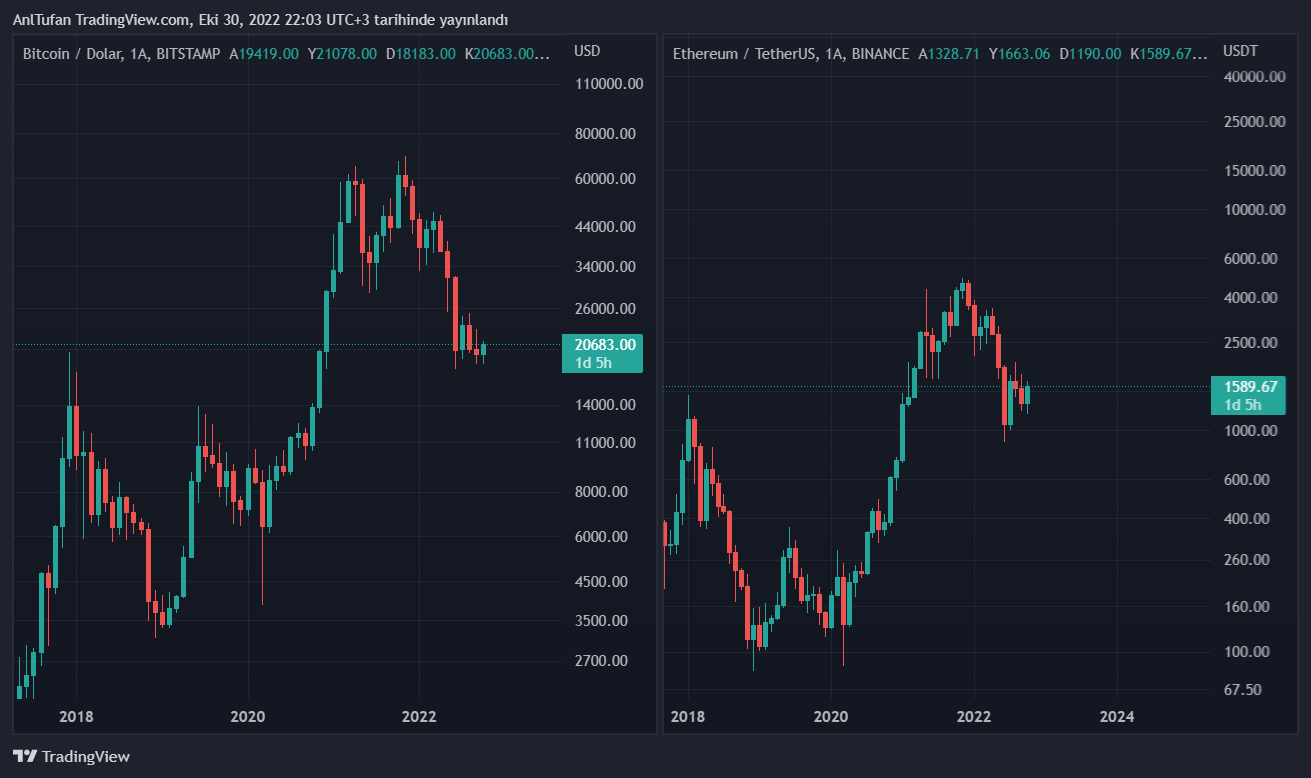Click 2020 on the Bitcoin time axis

[247, 716]
